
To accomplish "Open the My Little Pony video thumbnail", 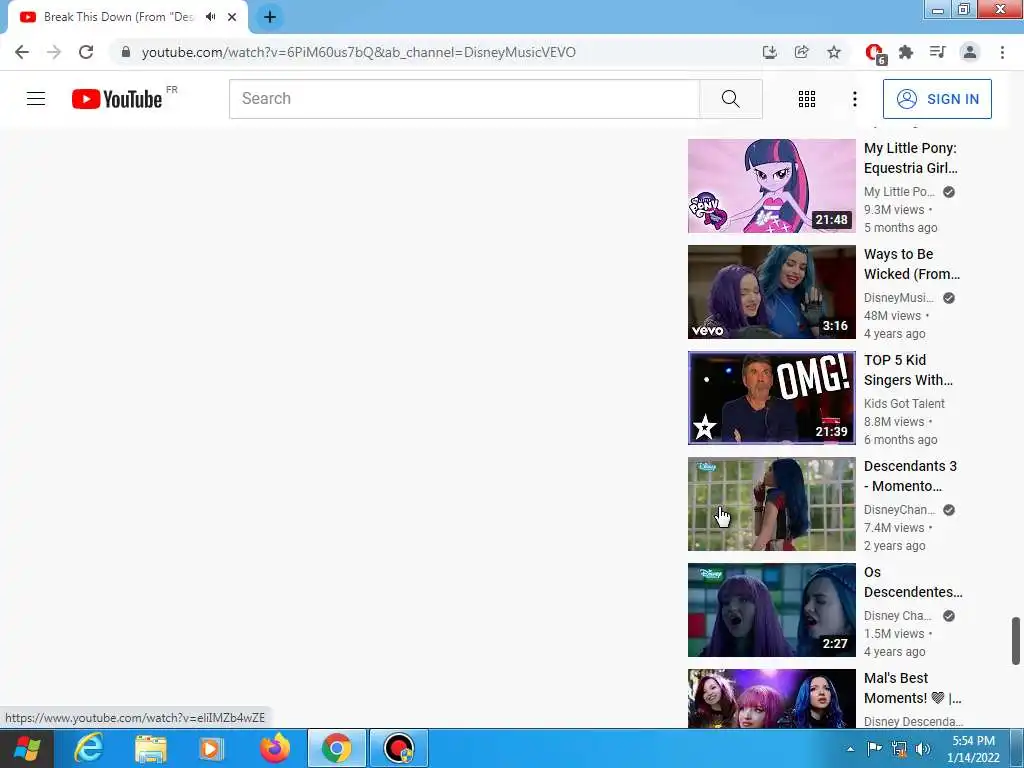I will coord(771,185).
